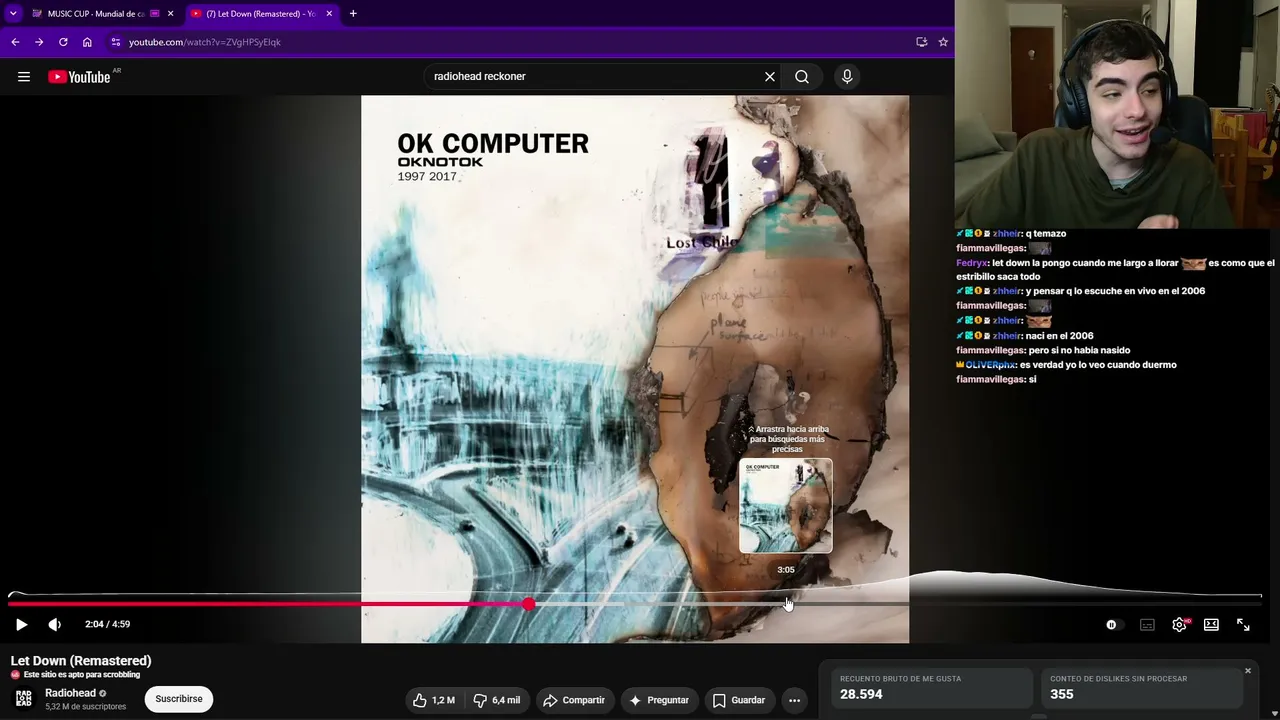This screenshot has width=1280, height=720.
Task: Mute the video volume
Action: pyautogui.click(x=55, y=624)
